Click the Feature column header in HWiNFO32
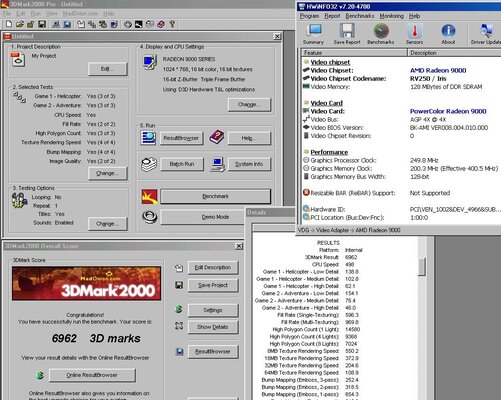The height and width of the screenshot is (400, 501). click(354, 53)
